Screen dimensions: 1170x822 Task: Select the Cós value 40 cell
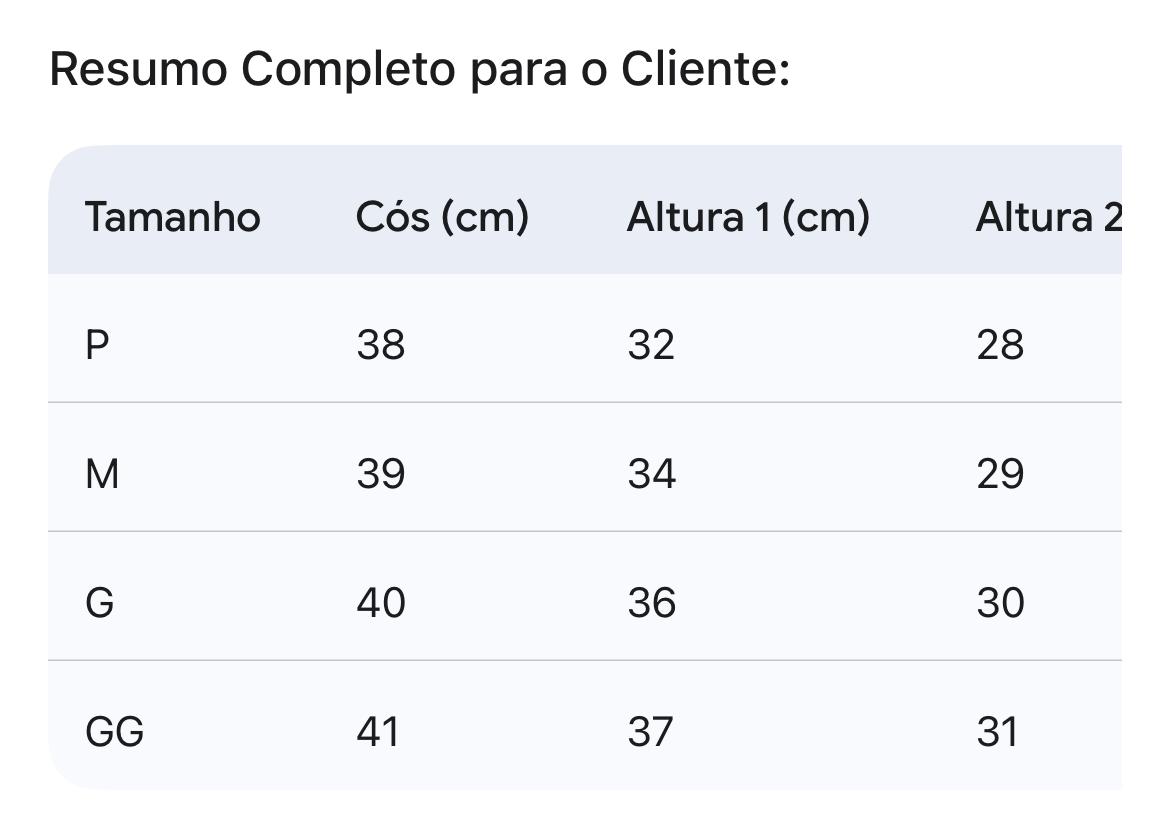(x=380, y=603)
